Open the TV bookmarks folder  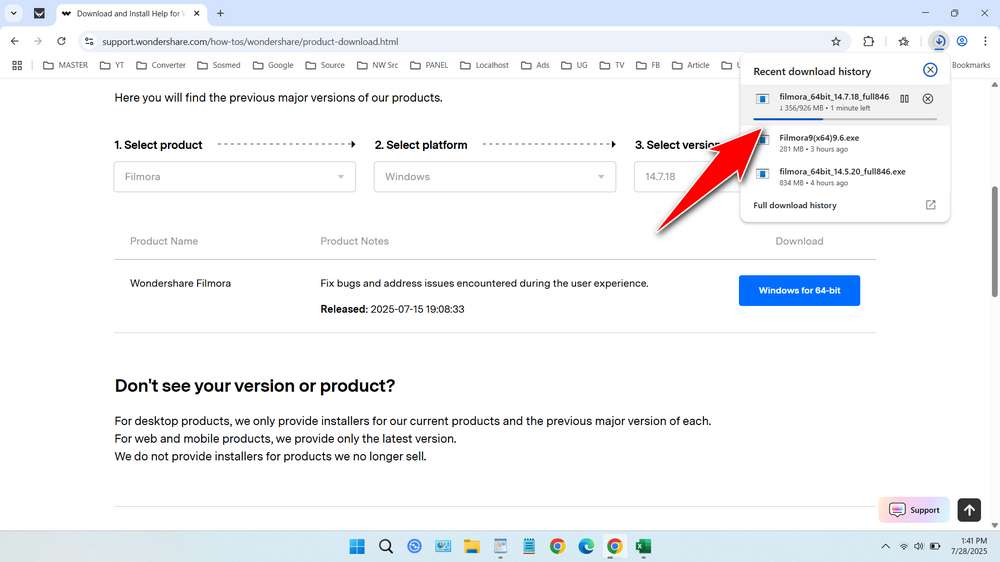tap(612, 65)
